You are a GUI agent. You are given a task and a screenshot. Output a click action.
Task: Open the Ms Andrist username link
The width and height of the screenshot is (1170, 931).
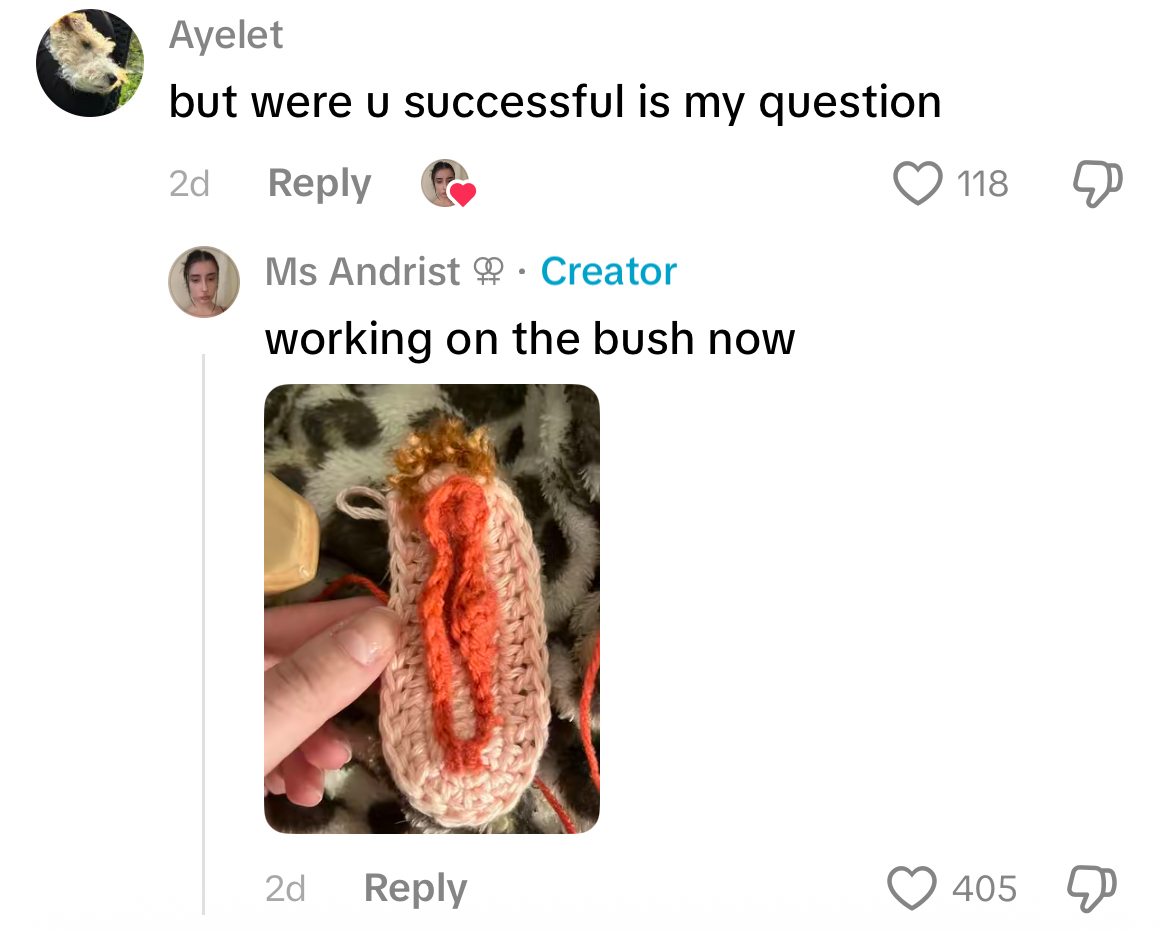point(363,272)
